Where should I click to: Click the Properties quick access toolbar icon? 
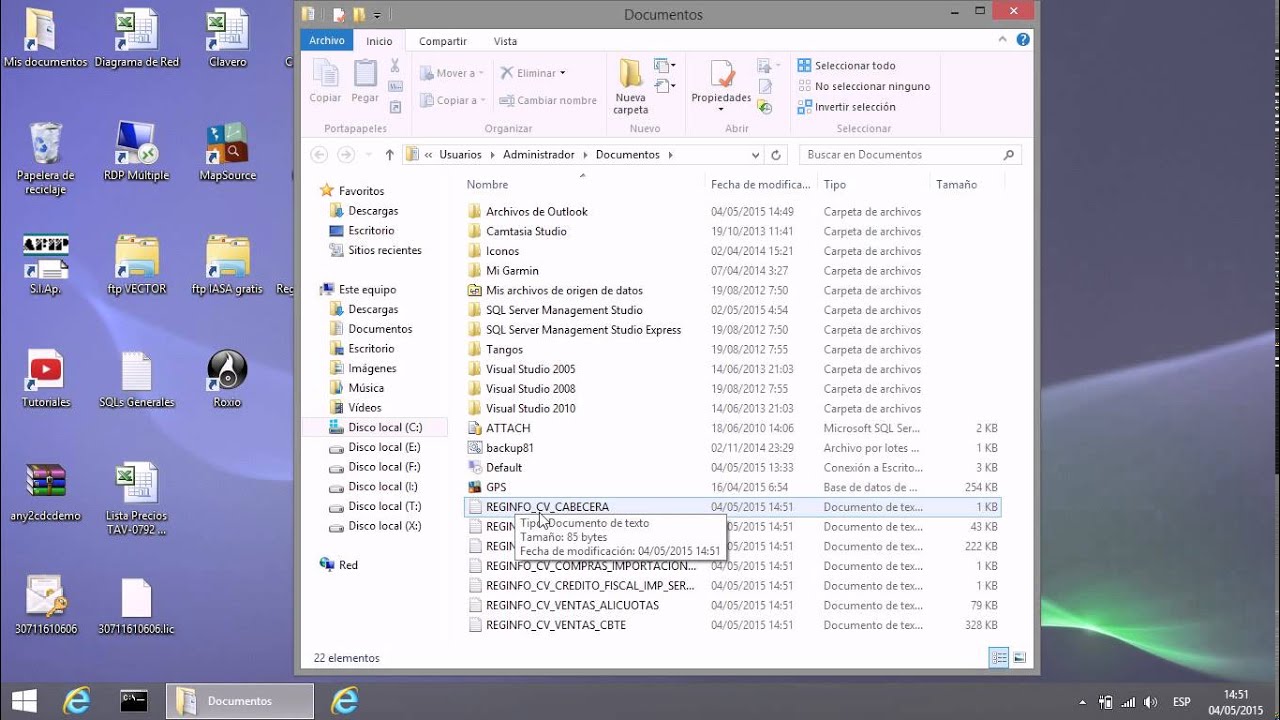[x=339, y=15]
